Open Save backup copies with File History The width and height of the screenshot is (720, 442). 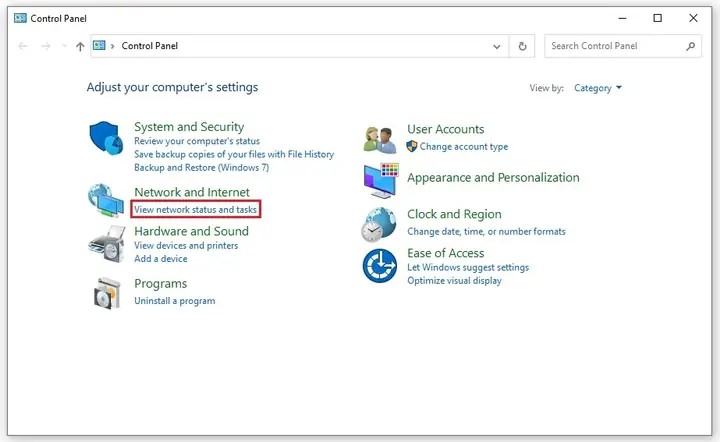[x=234, y=154]
